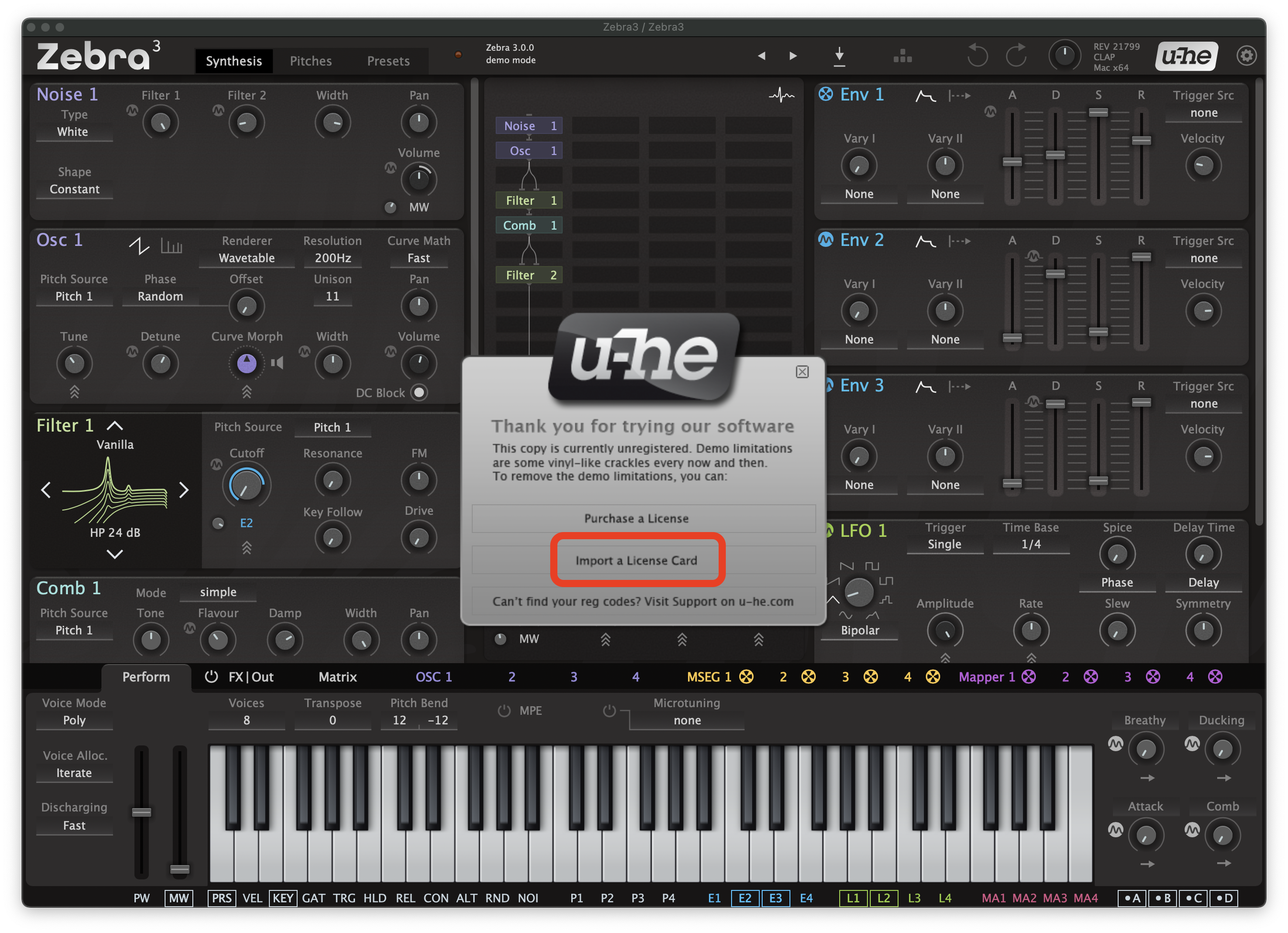Viewport: 1288px width, 933px height.
Task: Select next filter type with down chevron
Action: [115, 554]
